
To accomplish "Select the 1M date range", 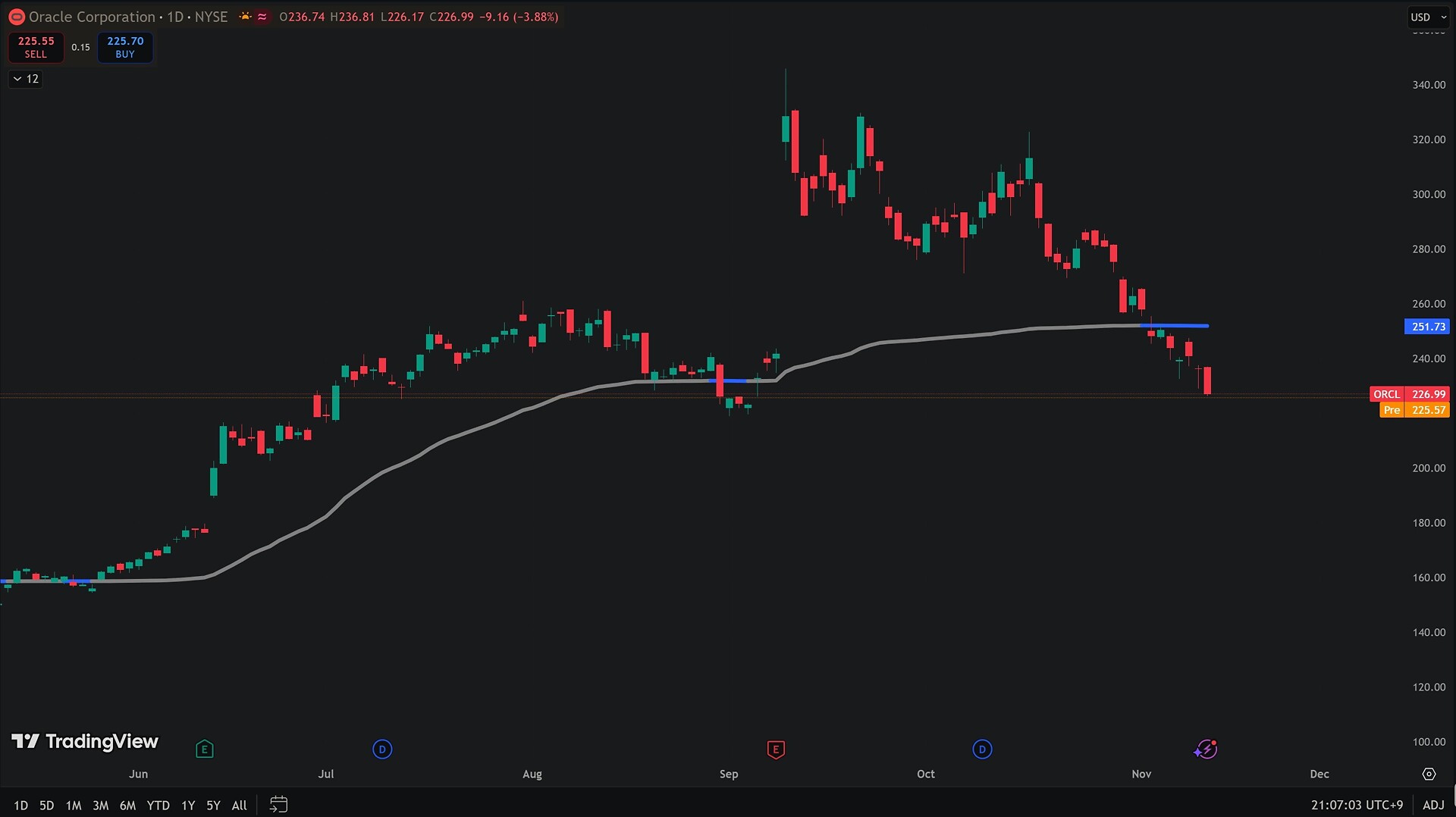I will (74, 805).
